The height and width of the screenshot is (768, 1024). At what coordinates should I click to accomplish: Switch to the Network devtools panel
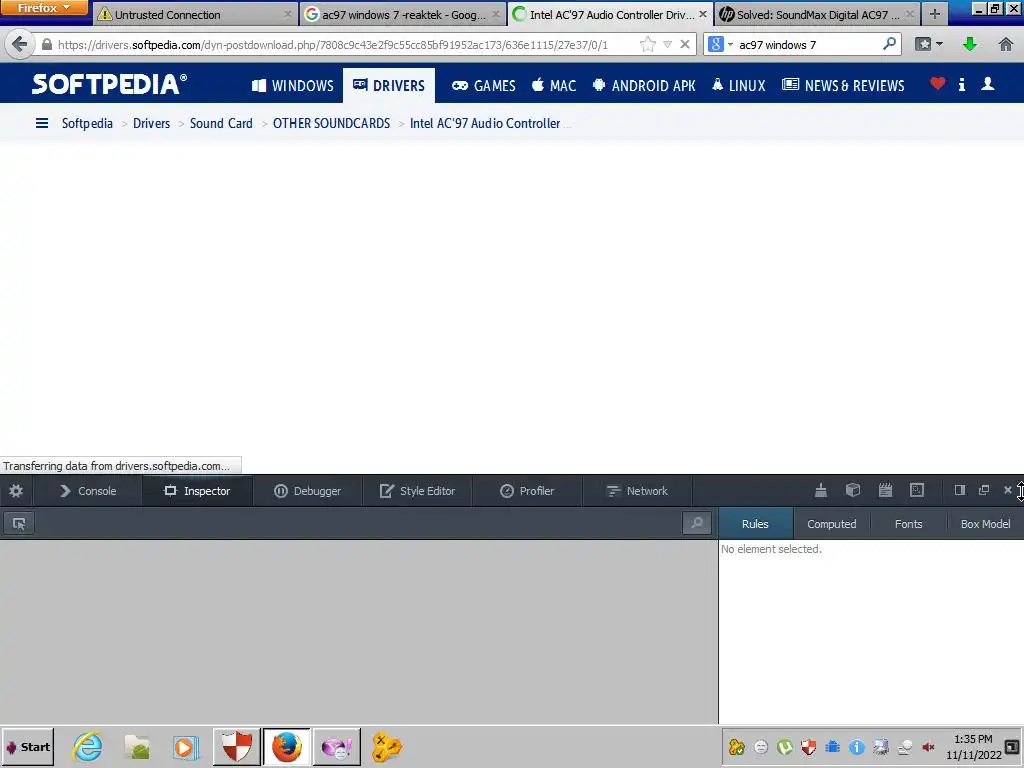tap(637, 491)
